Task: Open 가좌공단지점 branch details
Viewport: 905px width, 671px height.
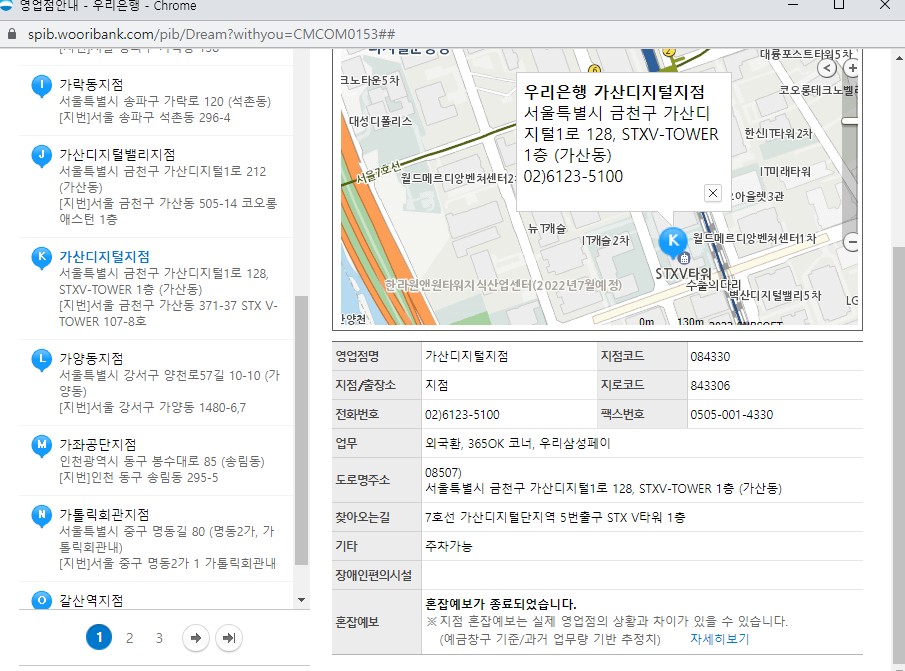Action: [98, 445]
